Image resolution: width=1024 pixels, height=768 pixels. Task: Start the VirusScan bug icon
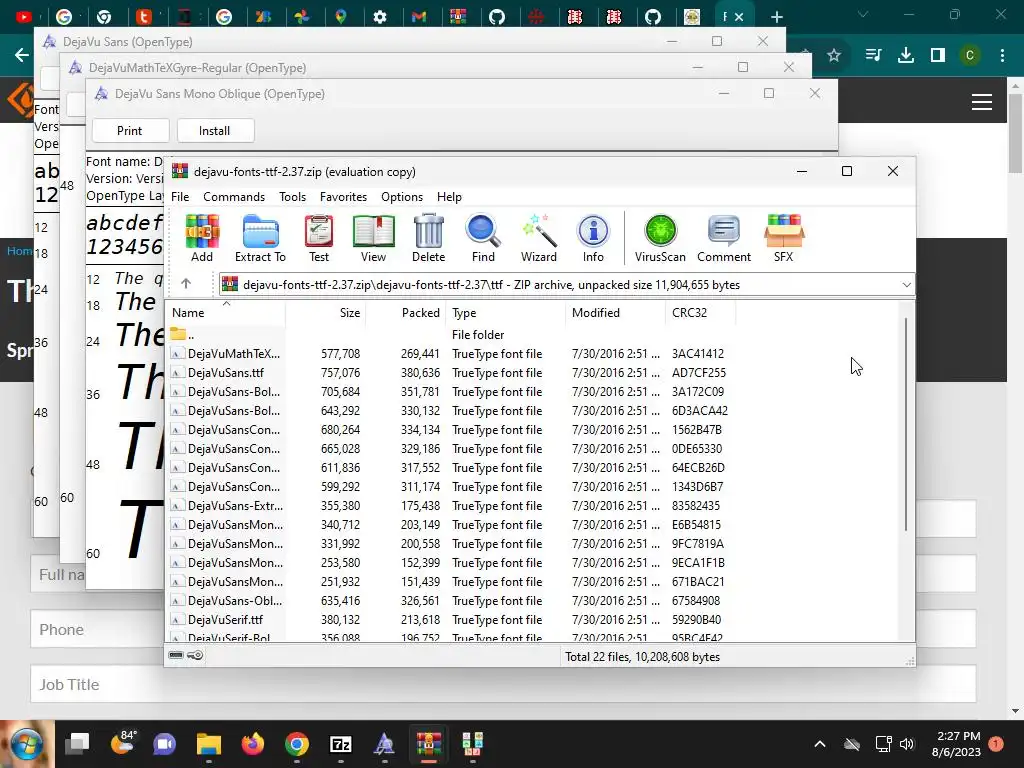click(x=660, y=238)
